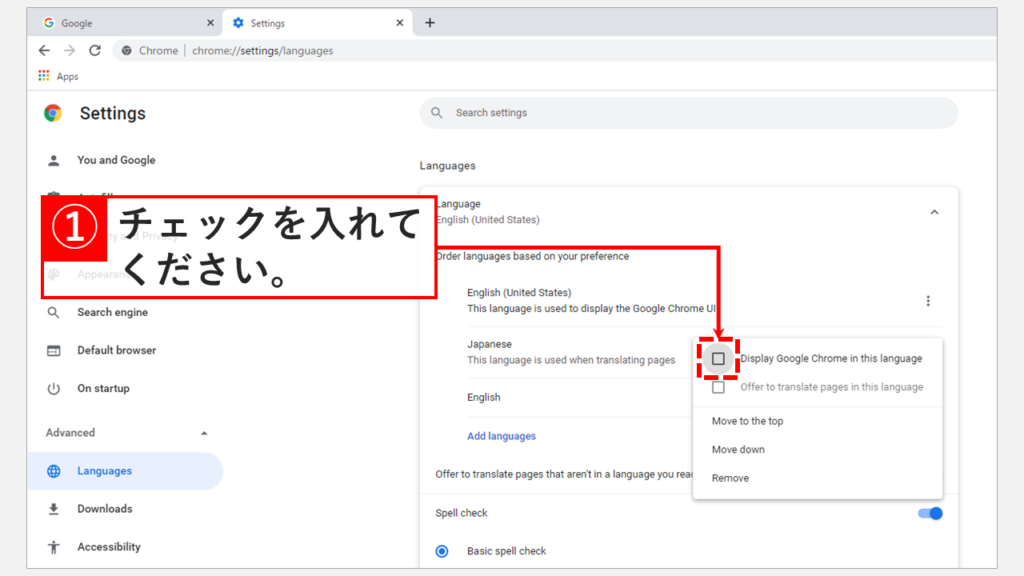The image size is (1024, 576).
Task: Open the Search engine magnifier icon
Action: pyautogui.click(x=54, y=312)
